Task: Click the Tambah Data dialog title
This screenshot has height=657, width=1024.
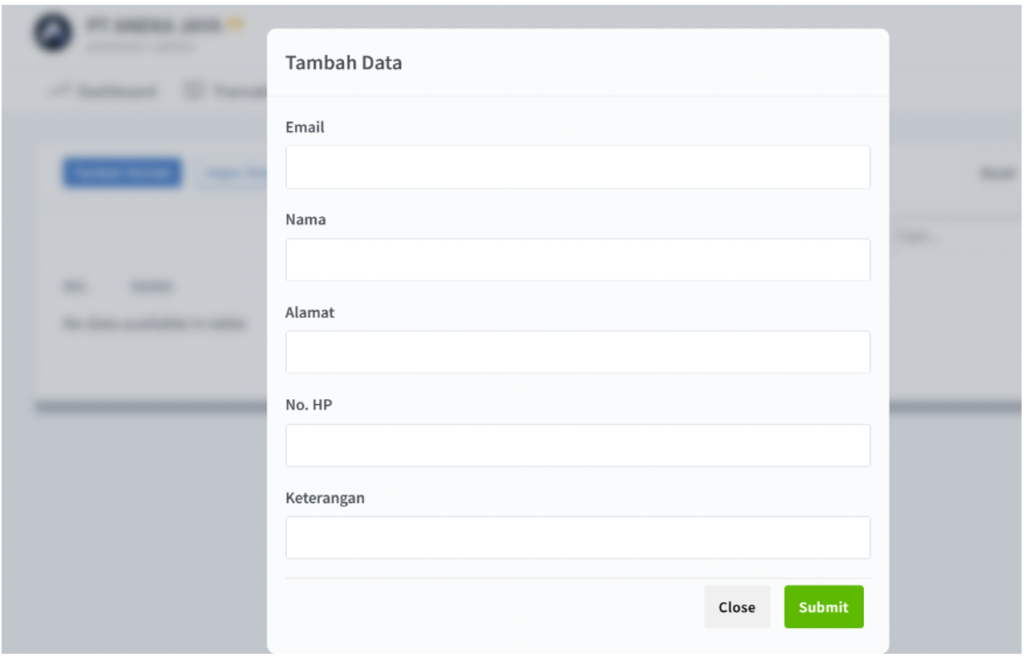Action: pyautogui.click(x=343, y=62)
